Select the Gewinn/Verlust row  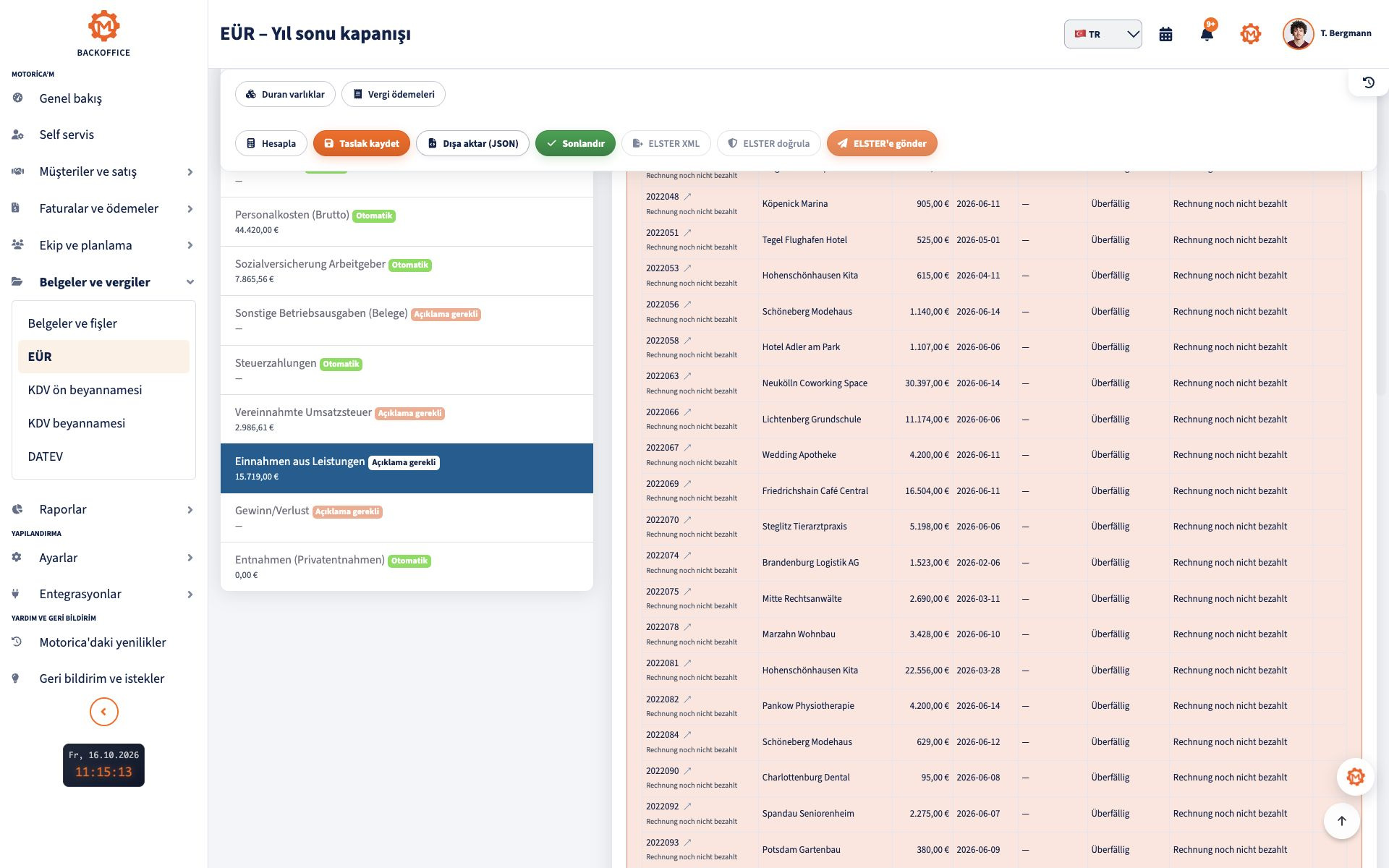click(407, 518)
